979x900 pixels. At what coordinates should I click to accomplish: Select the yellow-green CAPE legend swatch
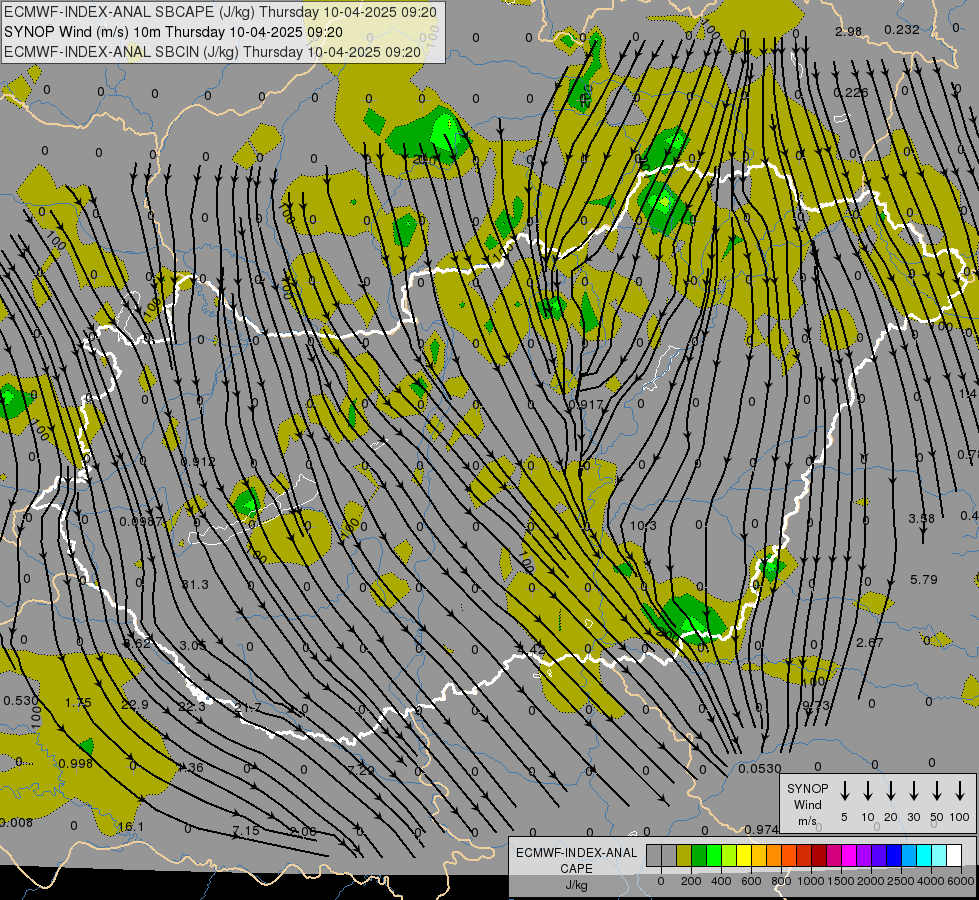click(x=729, y=856)
